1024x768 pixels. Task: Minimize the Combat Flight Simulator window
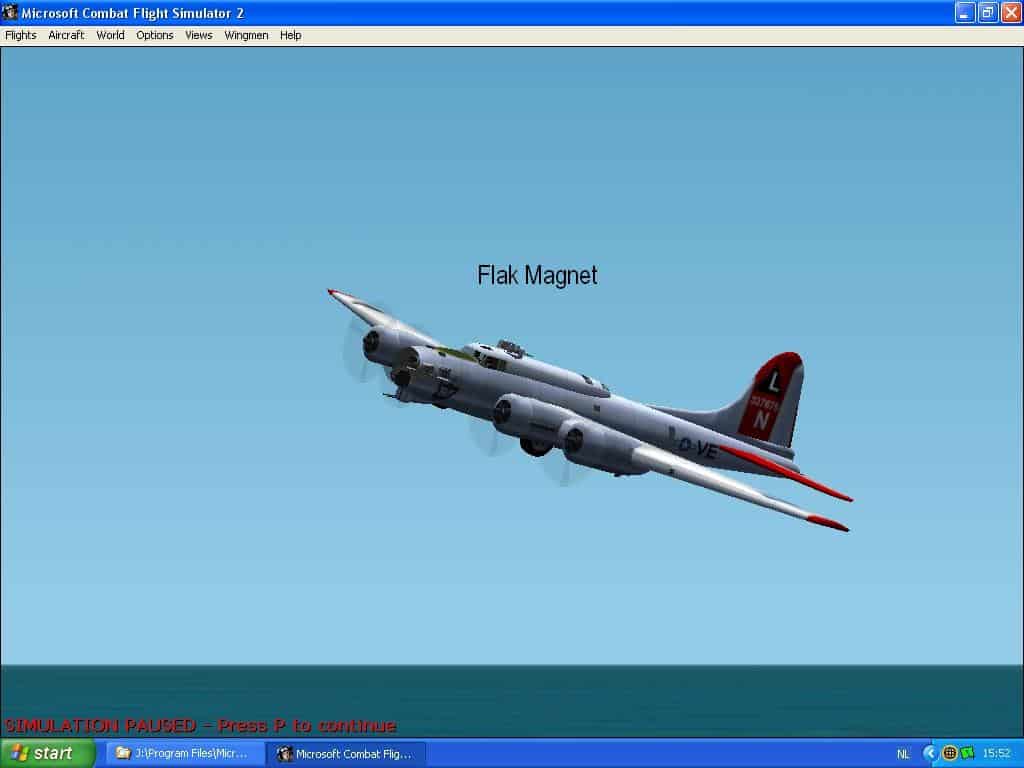[965, 13]
